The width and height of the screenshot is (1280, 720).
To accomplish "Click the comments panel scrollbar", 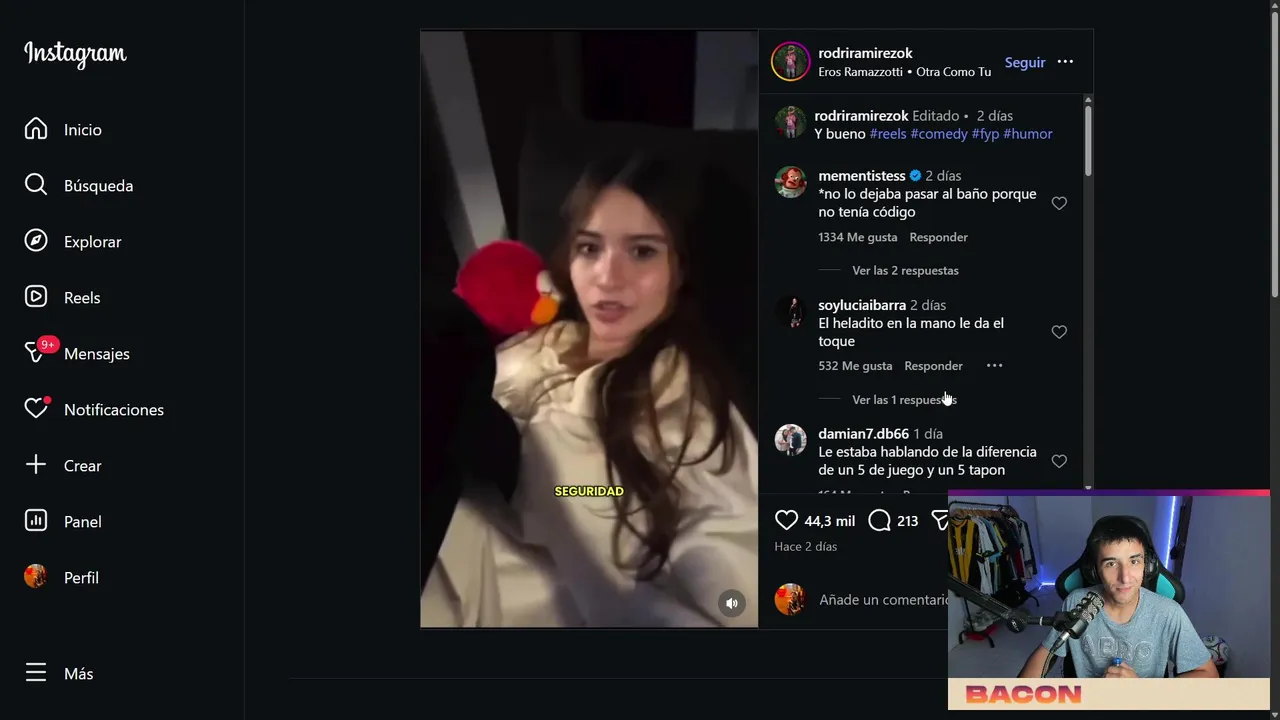I will click(x=1088, y=140).
